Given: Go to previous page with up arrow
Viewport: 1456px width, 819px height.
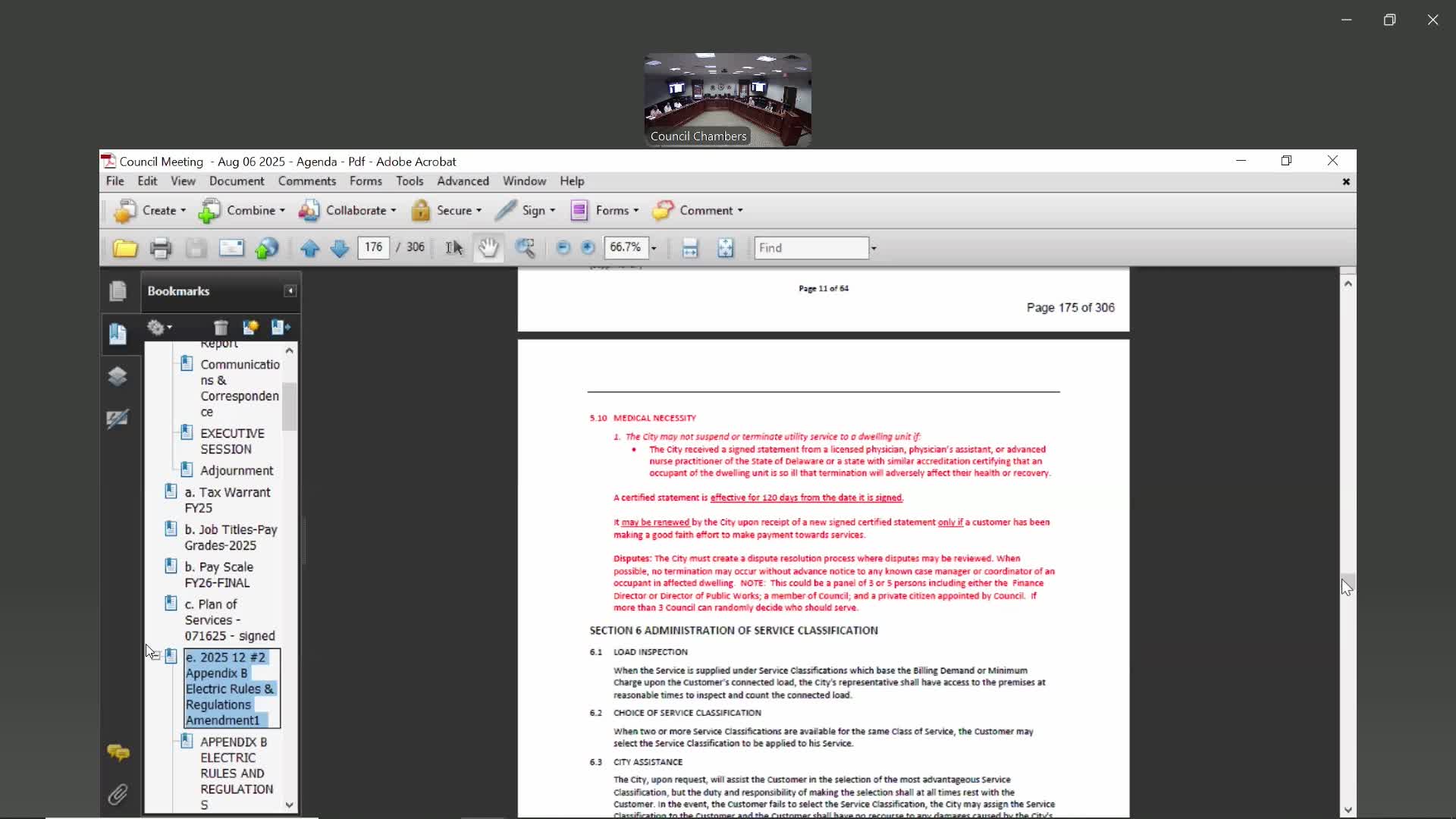Looking at the screenshot, I should click(x=309, y=248).
